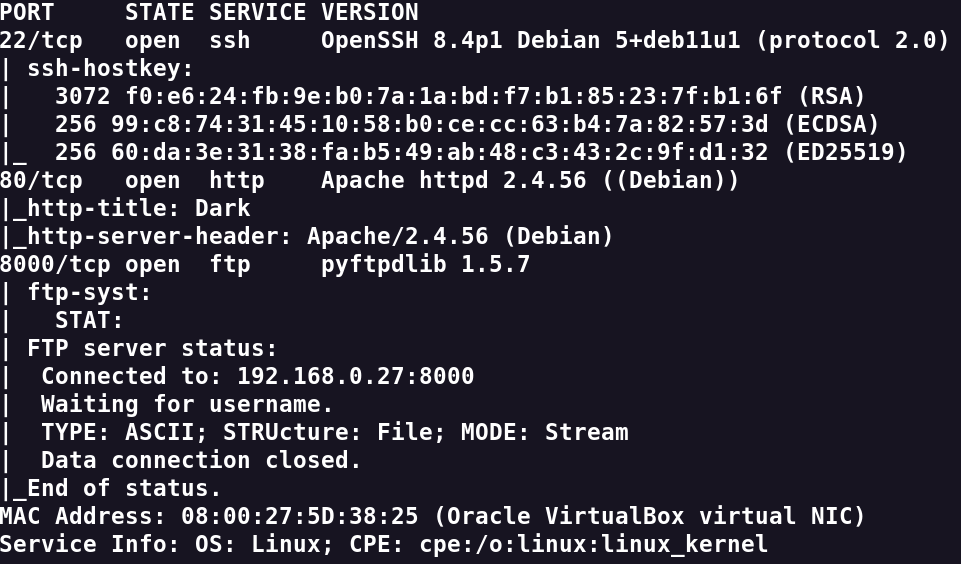Click the RSA 3072 host key fingerprint
Screen dimensions: 961x564
click(454, 96)
